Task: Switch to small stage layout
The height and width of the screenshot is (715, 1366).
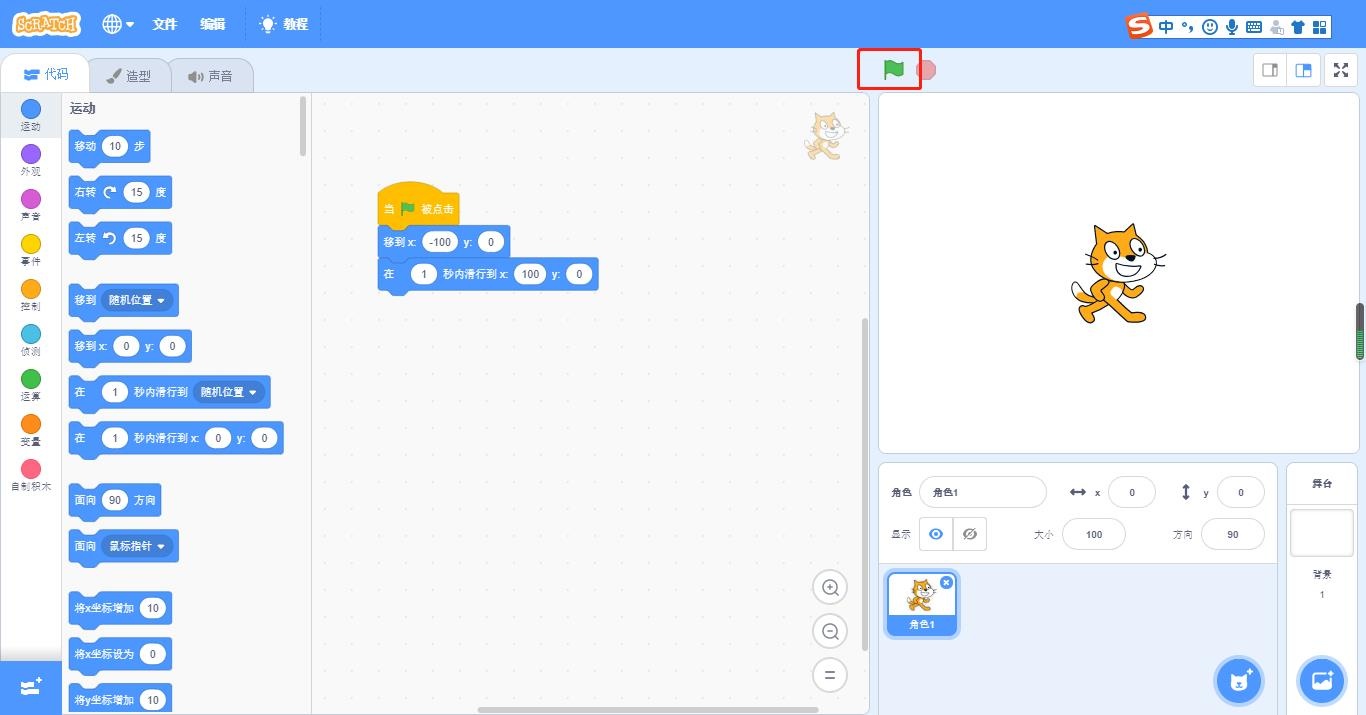Action: 1270,70
